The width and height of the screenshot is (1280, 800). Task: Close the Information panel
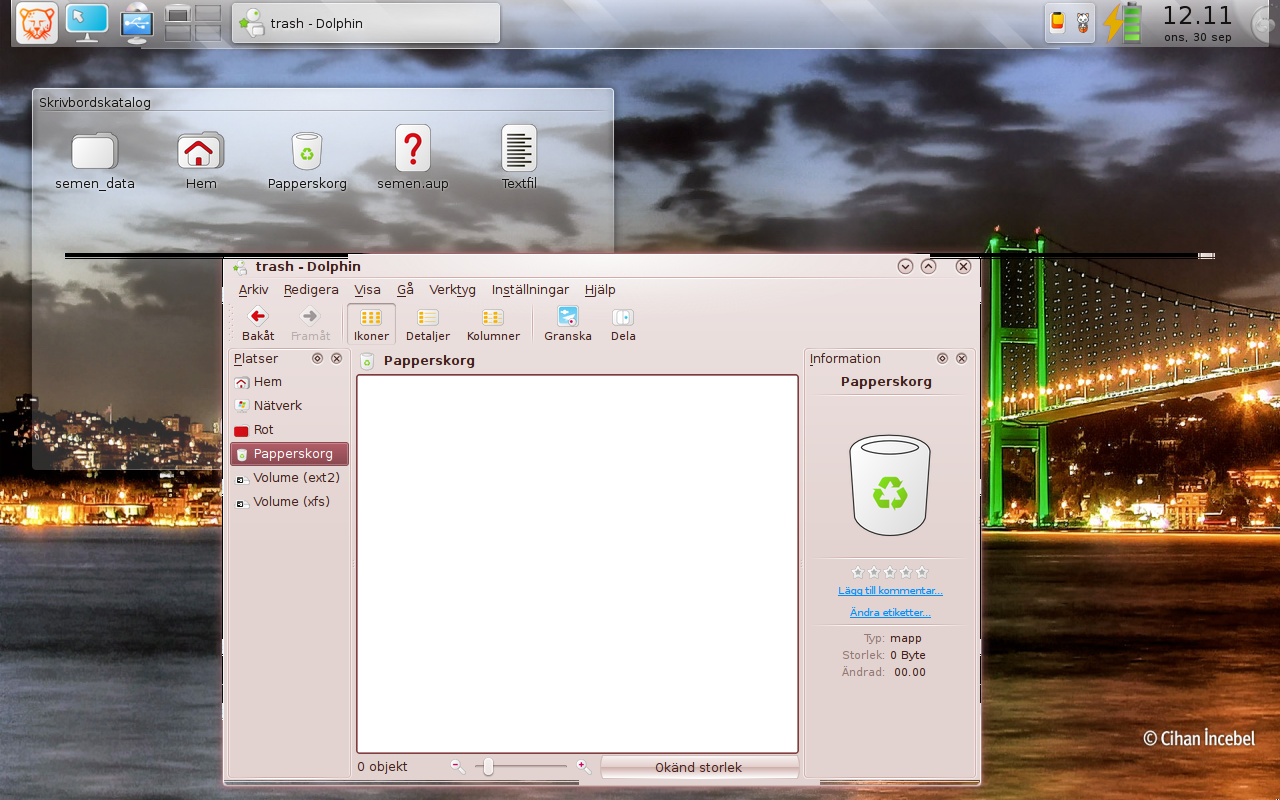(961, 359)
